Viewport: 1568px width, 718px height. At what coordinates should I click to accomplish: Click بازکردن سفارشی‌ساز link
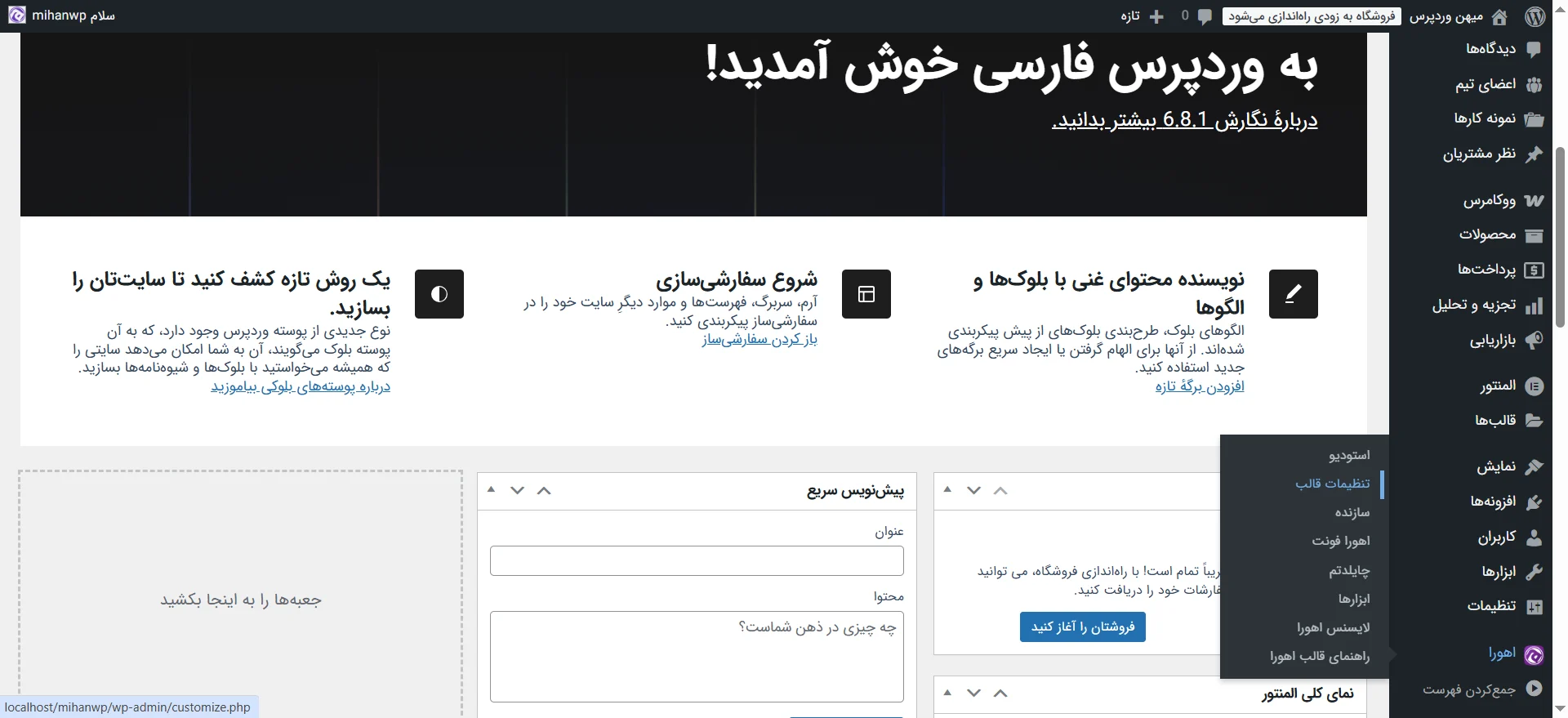[759, 340]
